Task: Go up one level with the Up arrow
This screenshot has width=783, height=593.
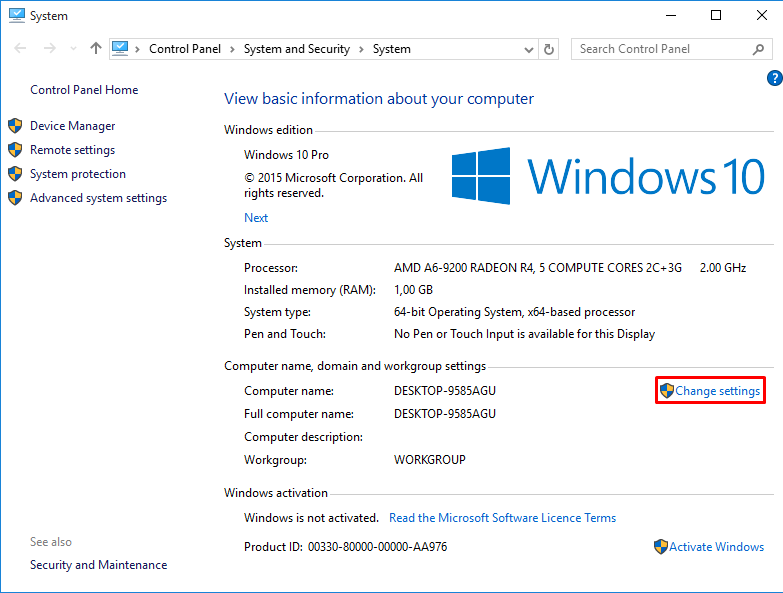Action: (96, 48)
